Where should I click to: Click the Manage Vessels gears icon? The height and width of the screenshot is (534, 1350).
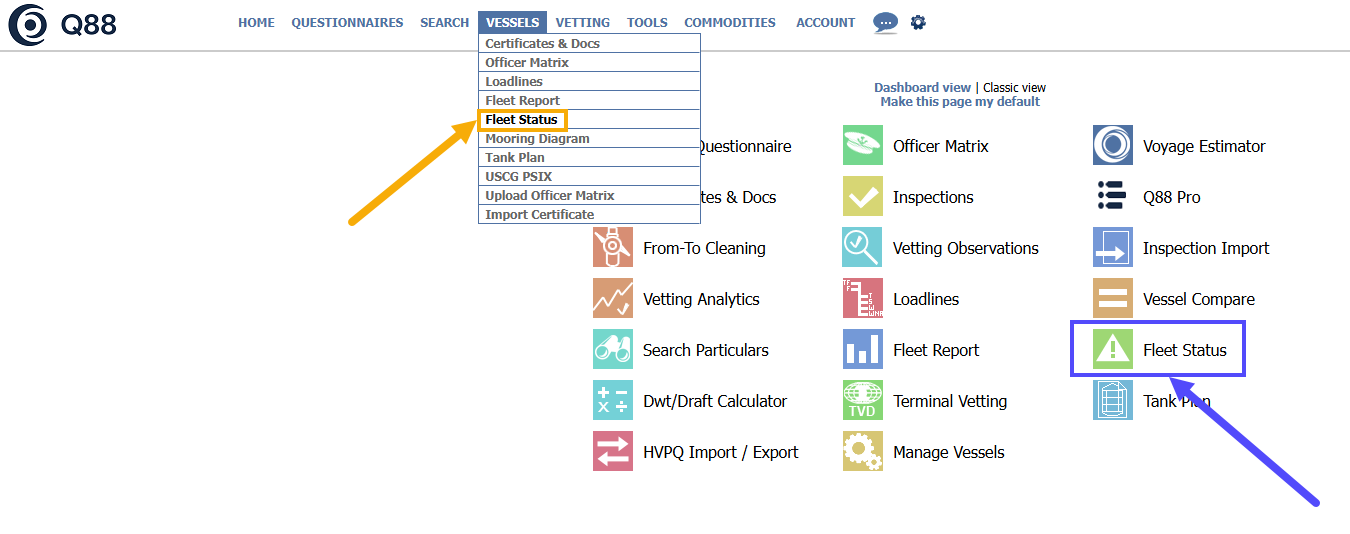tap(862, 452)
